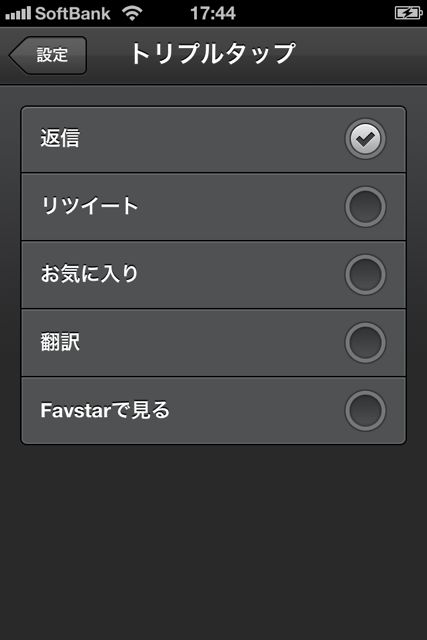
Task: Click the battery charging icon
Action: (x=408, y=13)
